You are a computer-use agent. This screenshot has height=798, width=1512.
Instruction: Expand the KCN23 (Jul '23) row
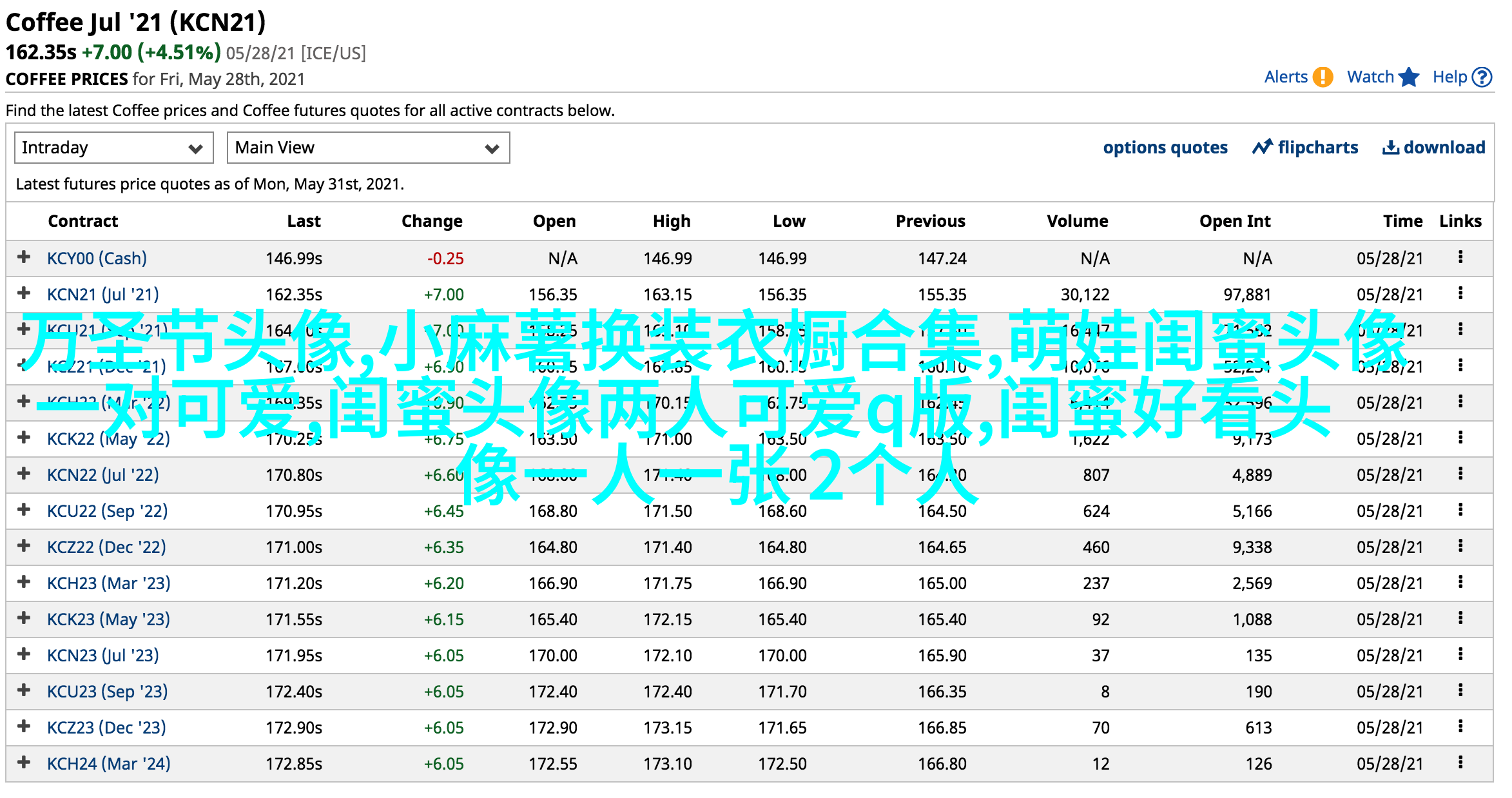coord(24,654)
